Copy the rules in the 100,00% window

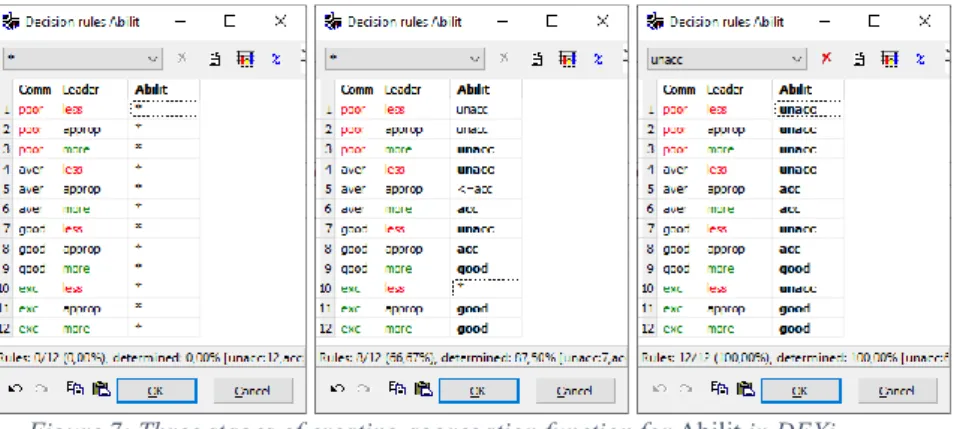(720, 389)
